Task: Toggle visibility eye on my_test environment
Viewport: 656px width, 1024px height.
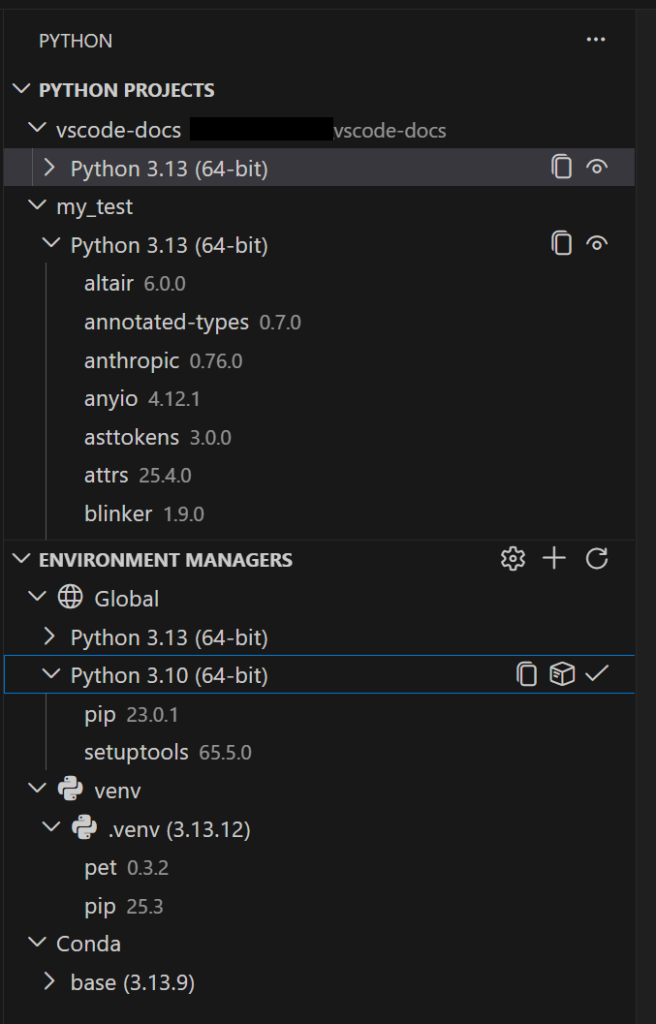Action: [x=596, y=245]
